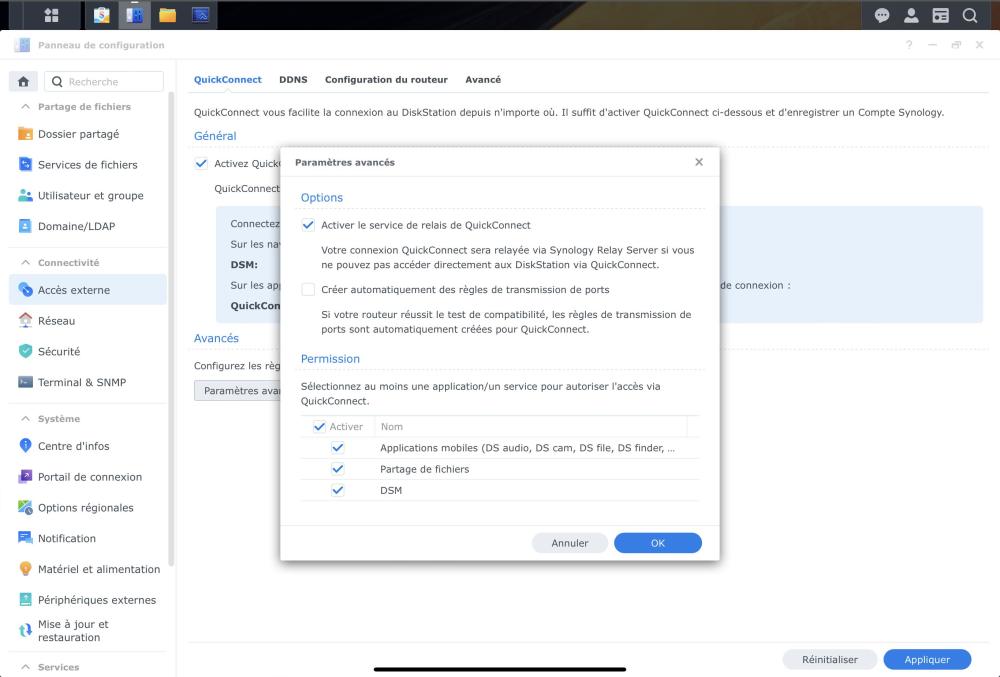Toggle the Activer header checkbox
The image size is (1000, 677).
(320, 426)
